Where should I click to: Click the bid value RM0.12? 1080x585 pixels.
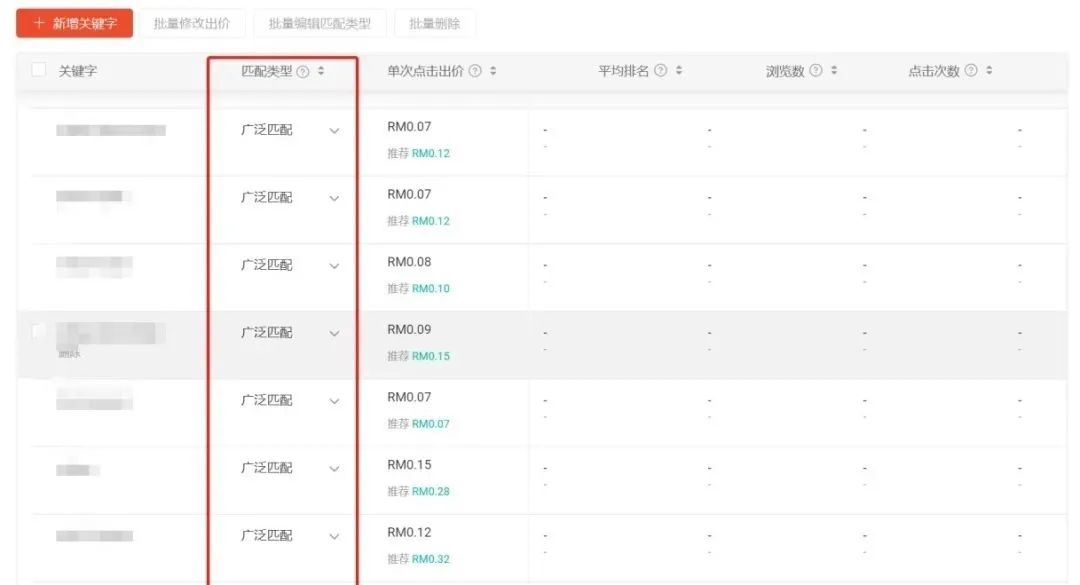409,532
